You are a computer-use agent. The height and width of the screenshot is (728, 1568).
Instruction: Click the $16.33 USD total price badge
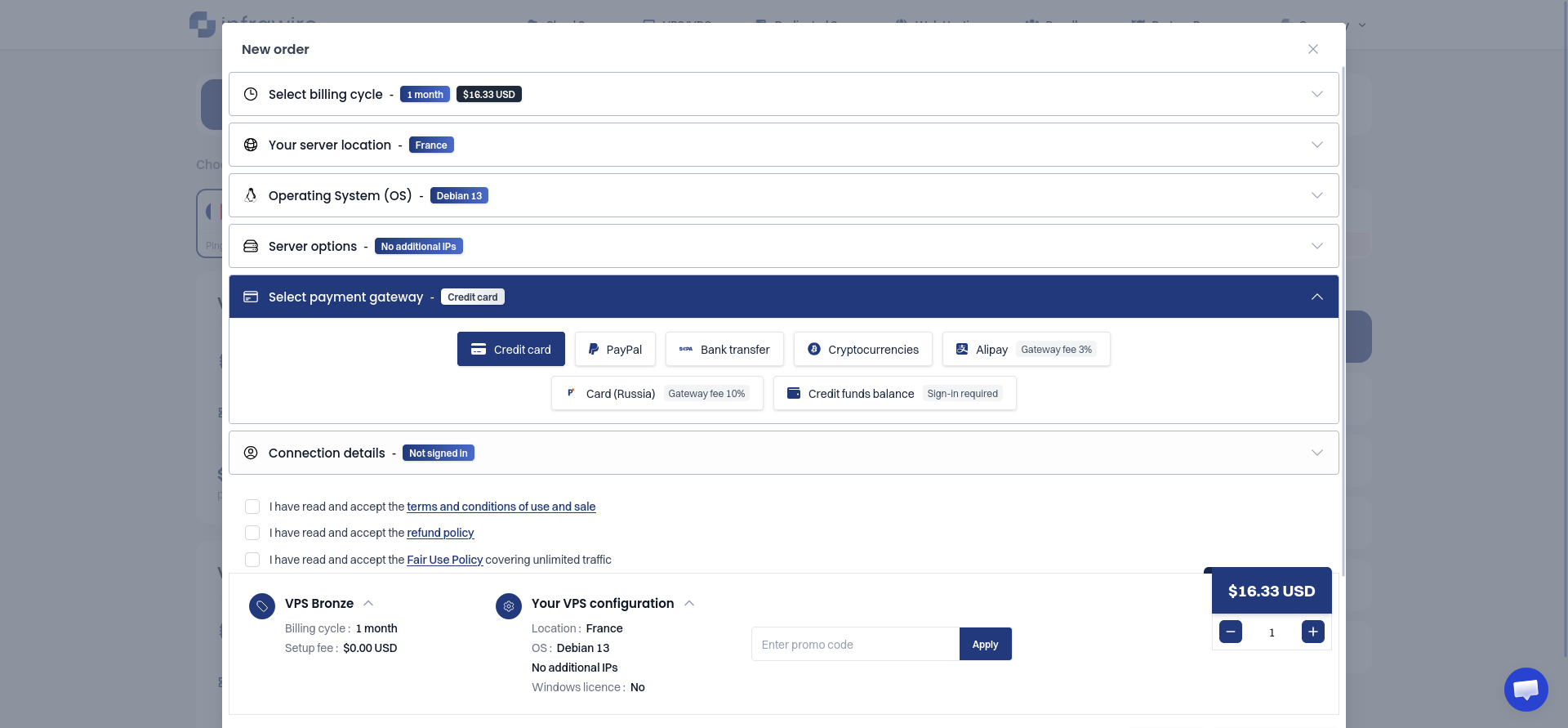(x=1272, y=591)
